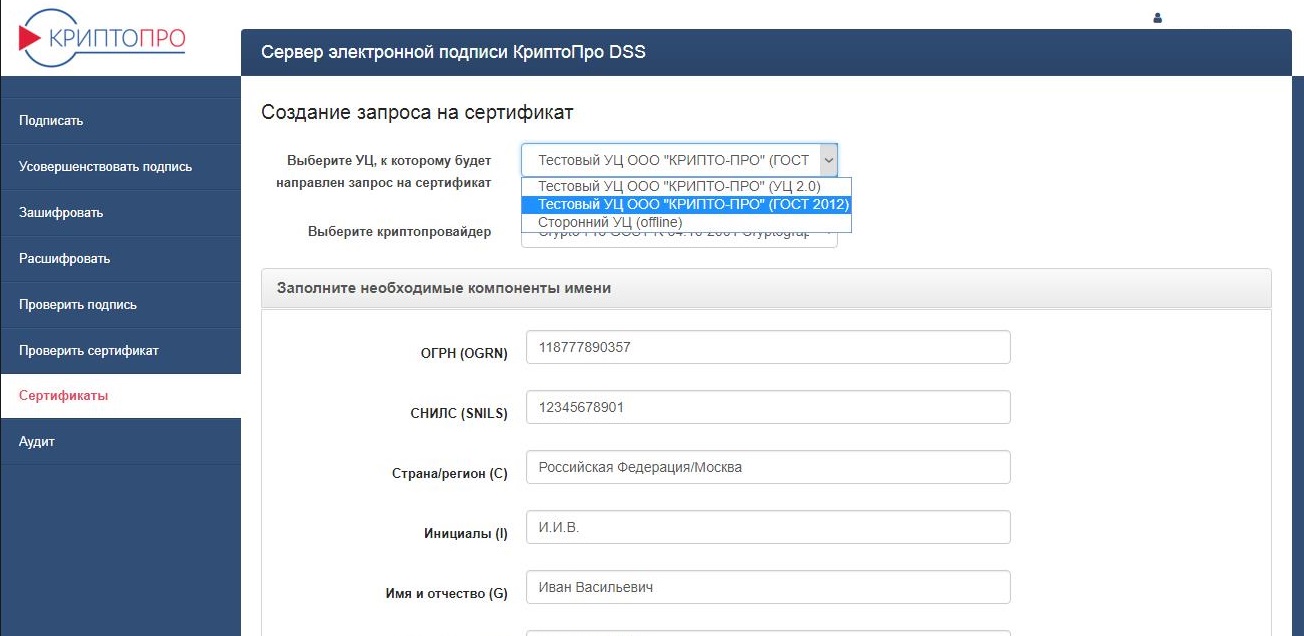Expand the certification authority dropdown arrow

point(827,160)
